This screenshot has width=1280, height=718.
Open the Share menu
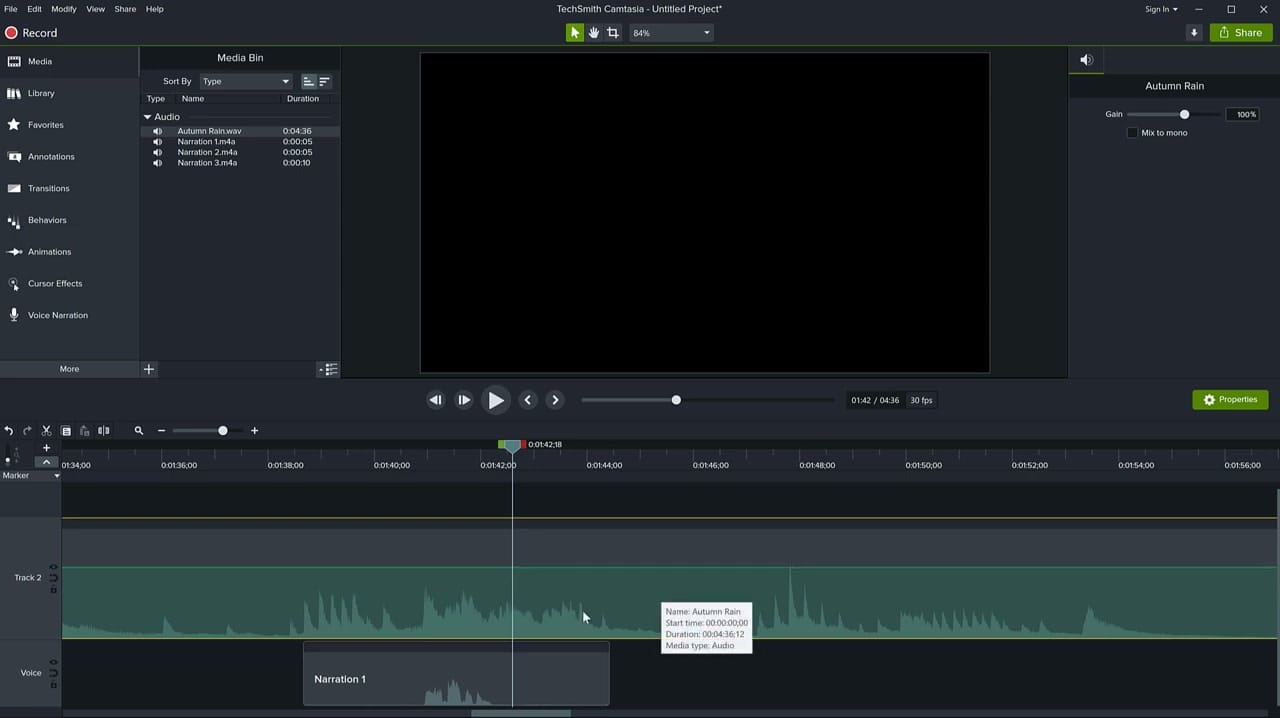tap(124, 9)
